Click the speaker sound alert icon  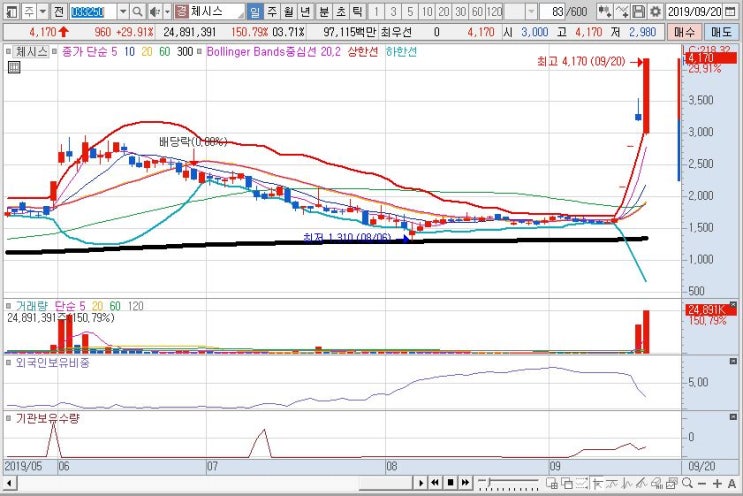point(154,11)
